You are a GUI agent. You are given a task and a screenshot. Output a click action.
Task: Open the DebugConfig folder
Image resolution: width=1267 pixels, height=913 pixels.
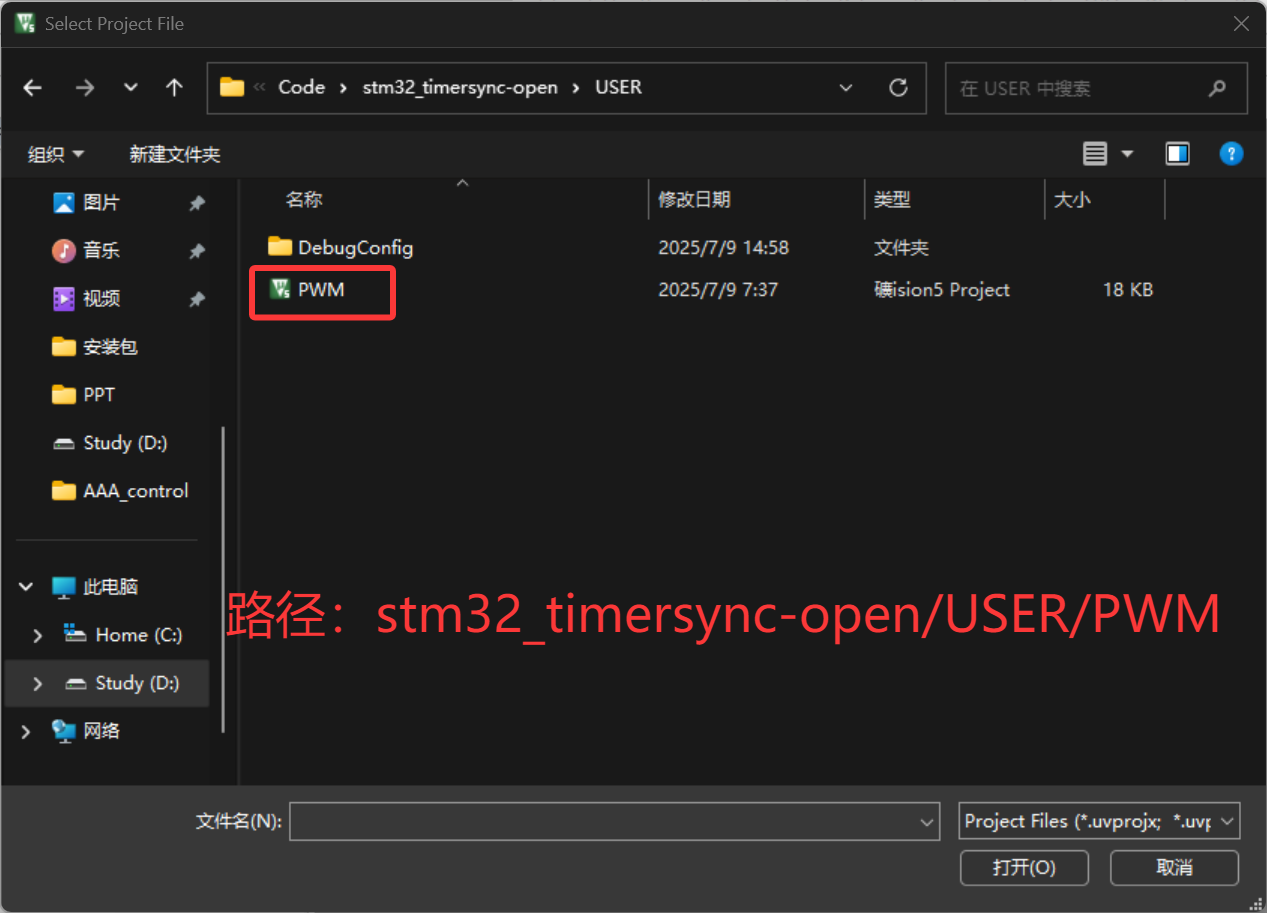[355, 247]
